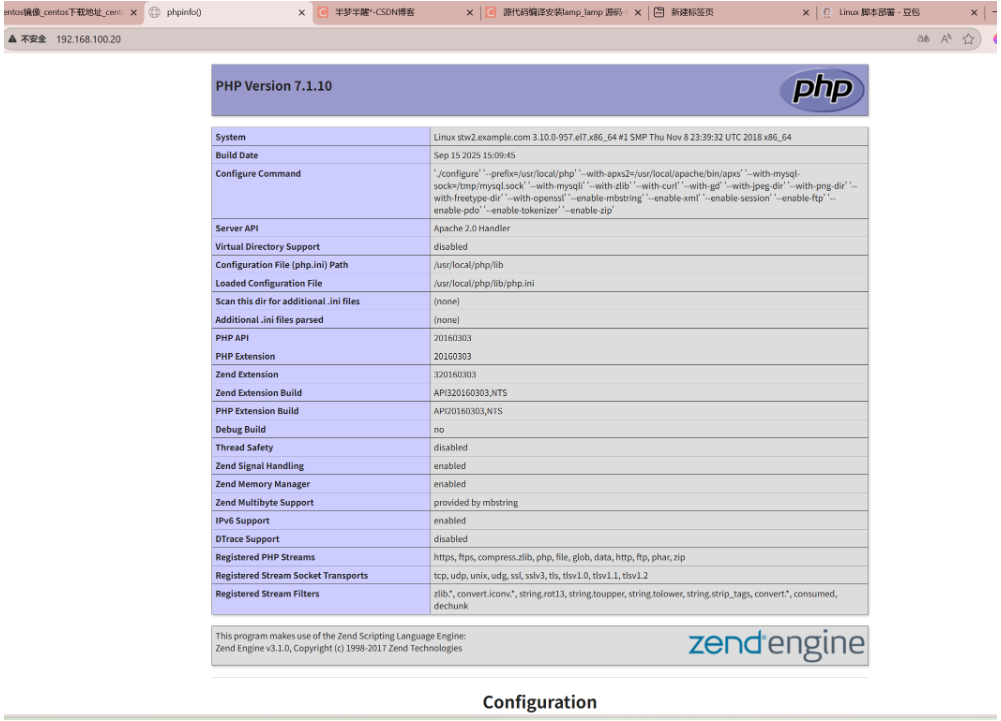Switch to the phpinfo() tab
1001x721 pixels.
pos(227,12)
